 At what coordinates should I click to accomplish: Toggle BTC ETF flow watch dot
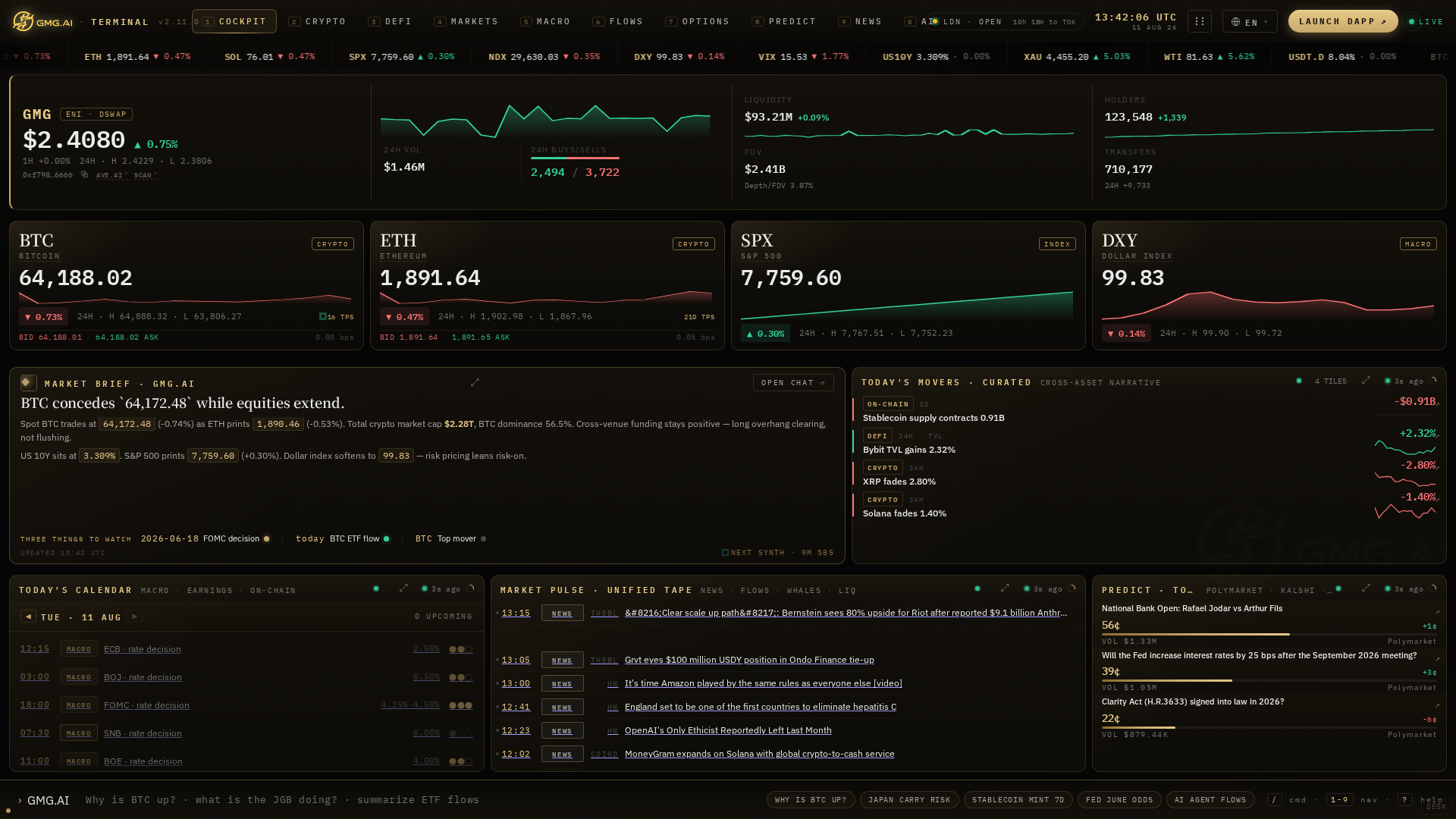386,539
